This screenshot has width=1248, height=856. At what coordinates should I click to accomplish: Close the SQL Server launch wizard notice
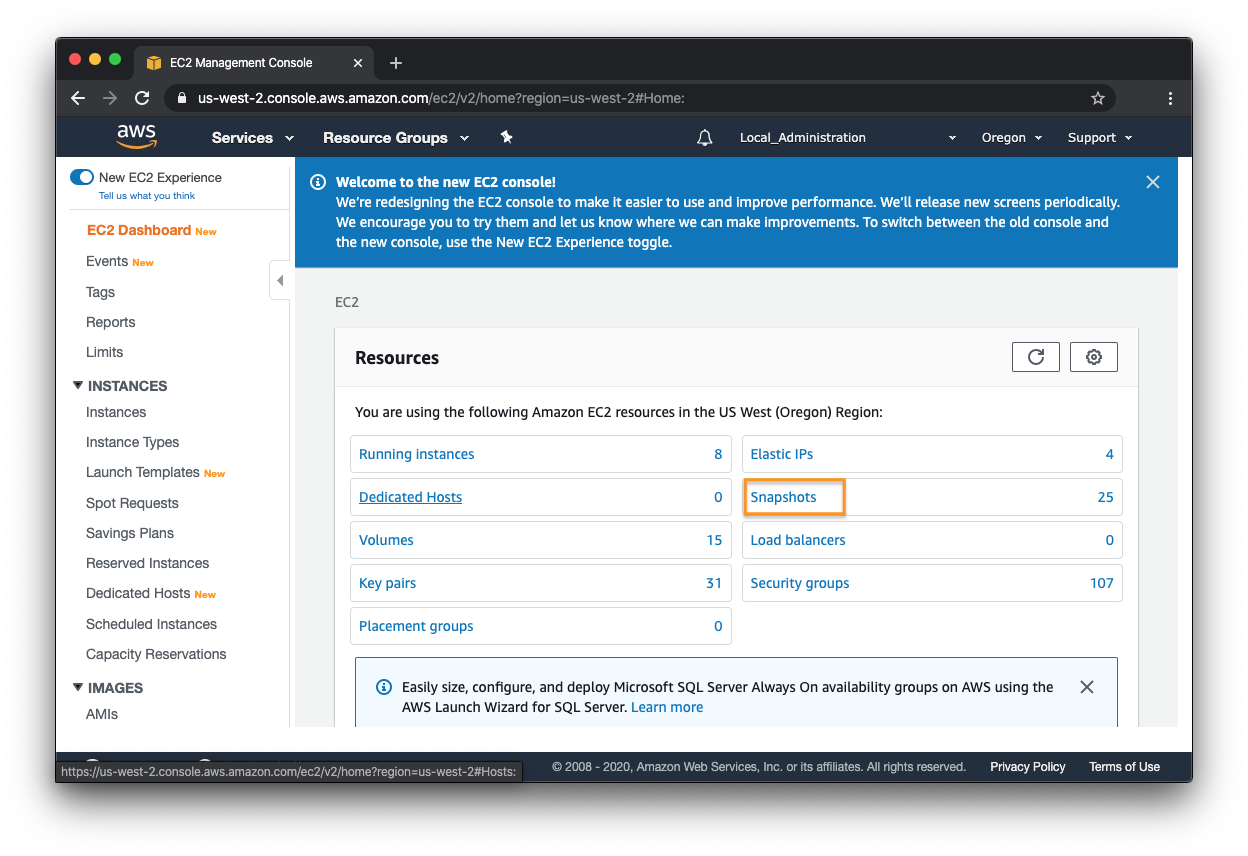1087,687
